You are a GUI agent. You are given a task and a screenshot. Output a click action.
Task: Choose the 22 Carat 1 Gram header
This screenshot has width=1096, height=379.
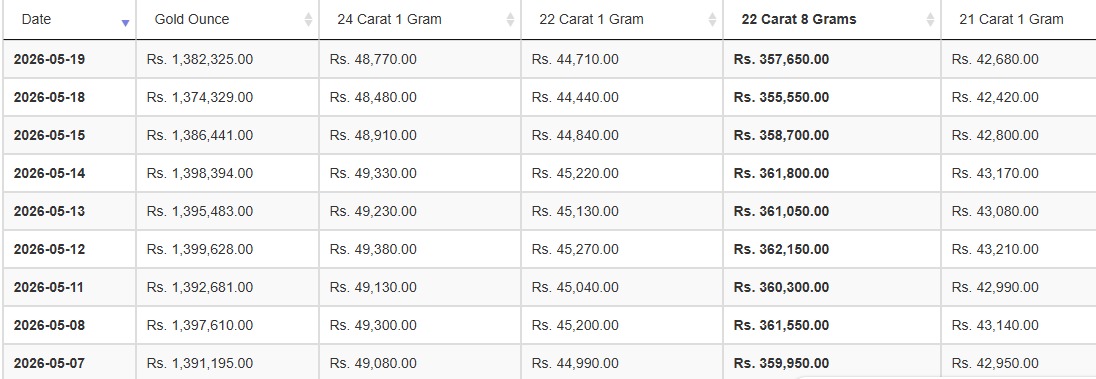pyautogui.click(x=622, y=20)
